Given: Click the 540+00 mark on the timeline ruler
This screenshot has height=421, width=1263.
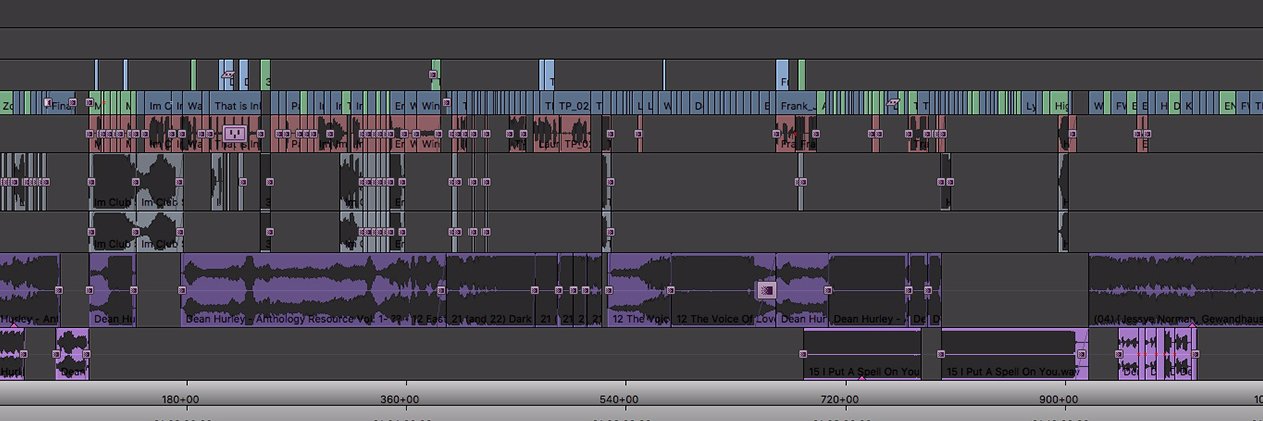Looking at the screenshot, I should tap(620, 400).
